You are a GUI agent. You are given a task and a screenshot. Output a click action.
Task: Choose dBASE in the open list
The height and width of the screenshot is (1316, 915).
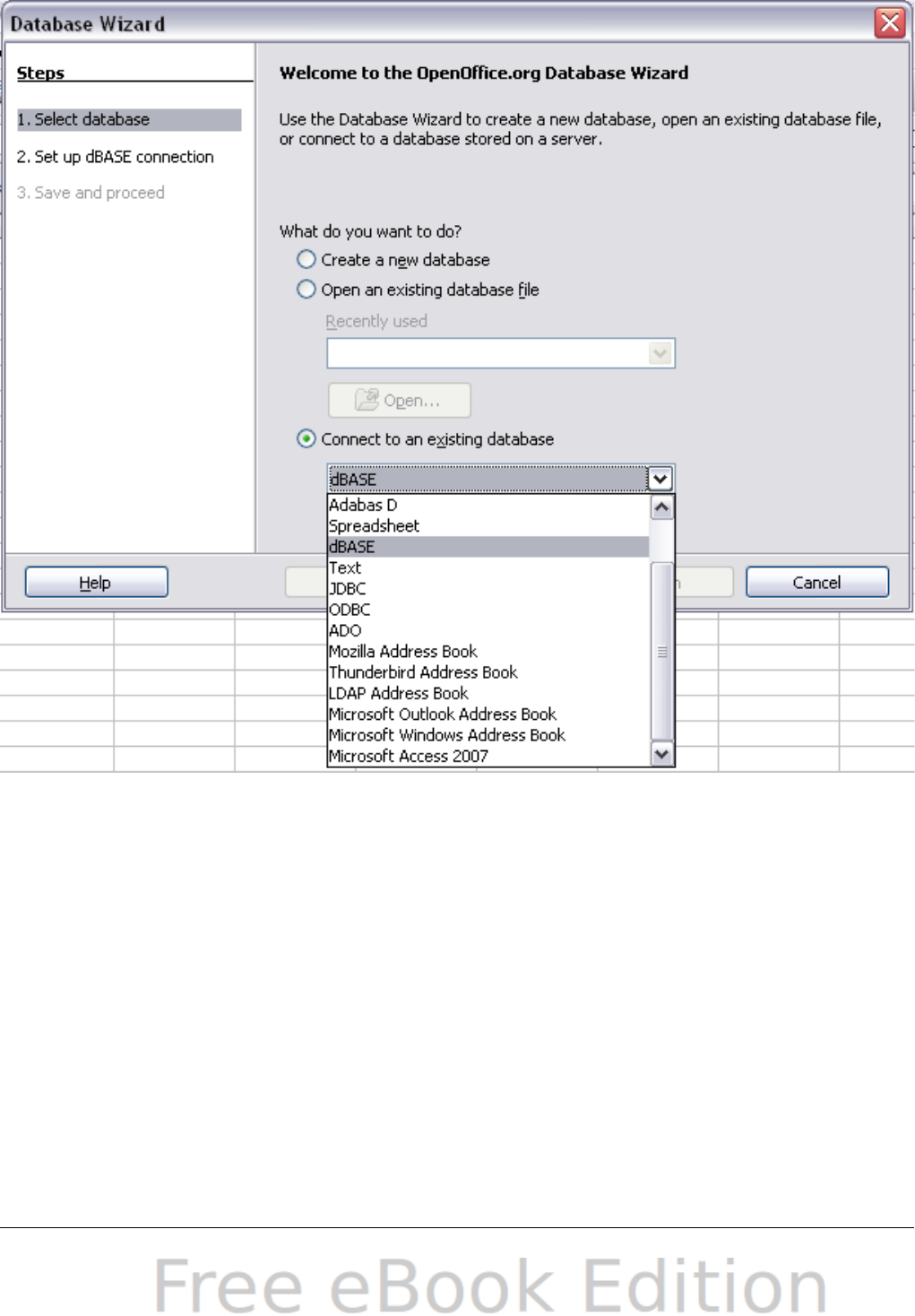pos(488,547)
